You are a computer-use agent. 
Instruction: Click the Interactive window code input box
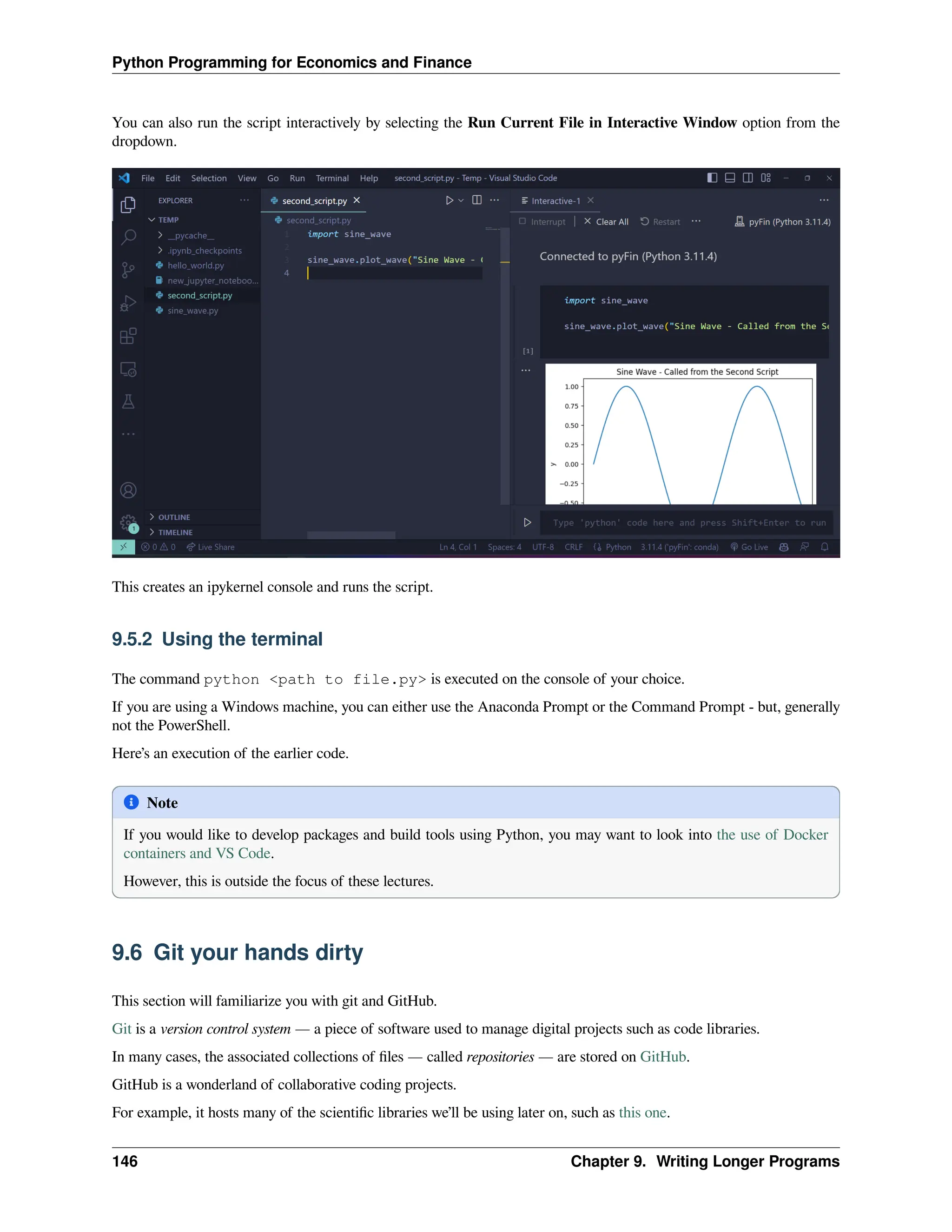686,523
